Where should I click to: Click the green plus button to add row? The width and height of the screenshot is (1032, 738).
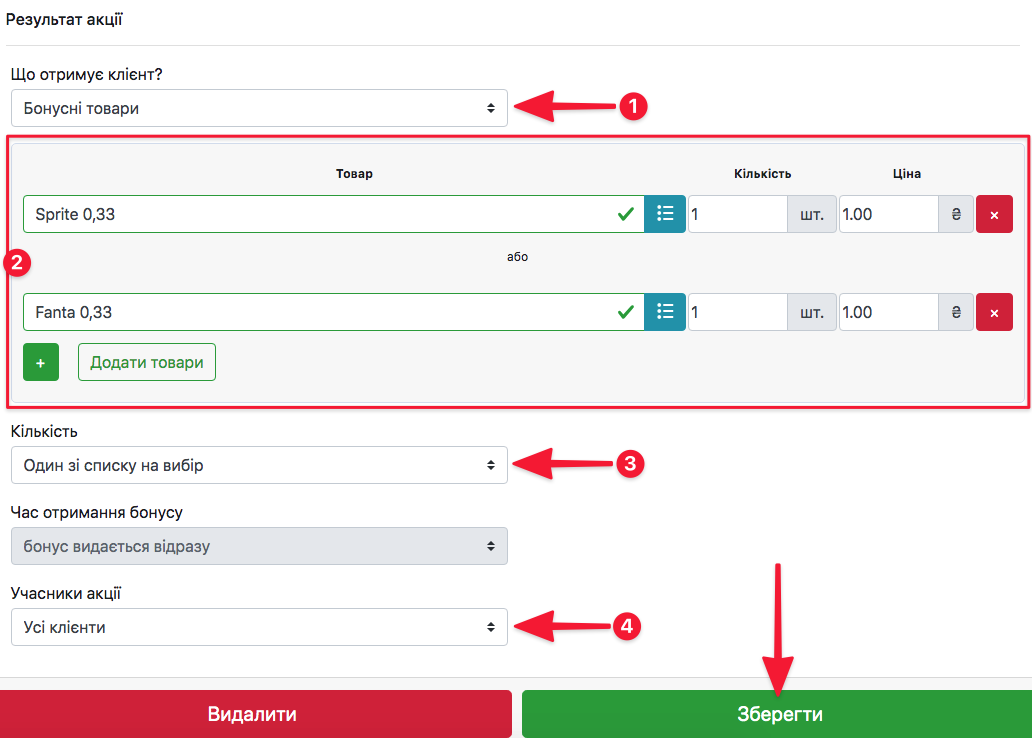coord(41,362)
